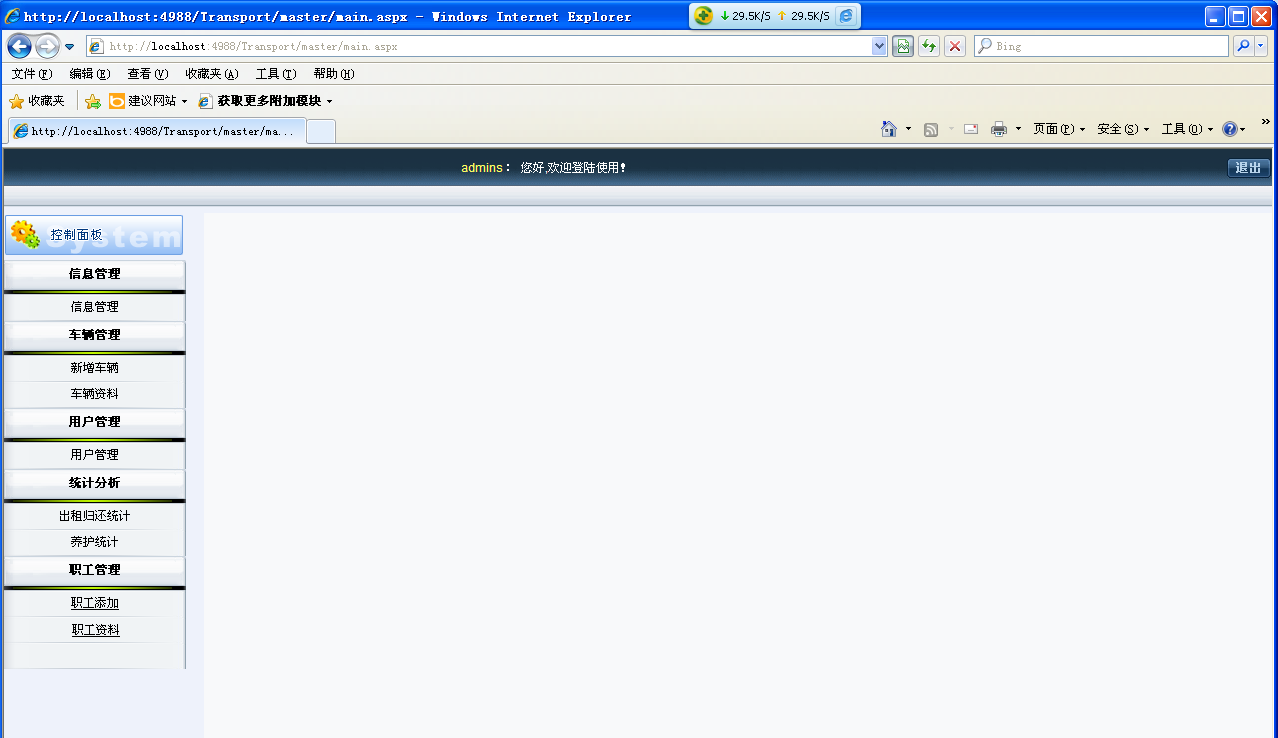Open the address bar dropdown arrow
The image size is (1278, 738).
pyautogui.click(x=879, y=46)
